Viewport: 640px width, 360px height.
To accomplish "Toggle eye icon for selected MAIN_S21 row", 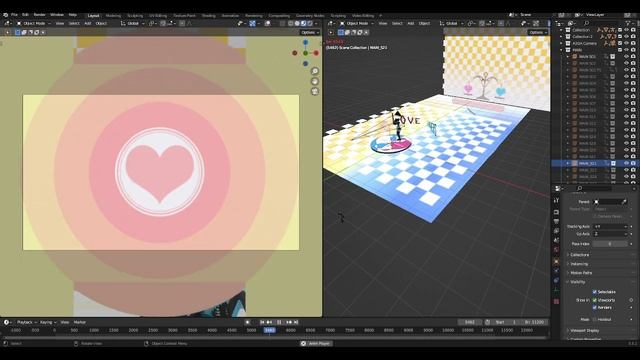I will coord(627,163).
